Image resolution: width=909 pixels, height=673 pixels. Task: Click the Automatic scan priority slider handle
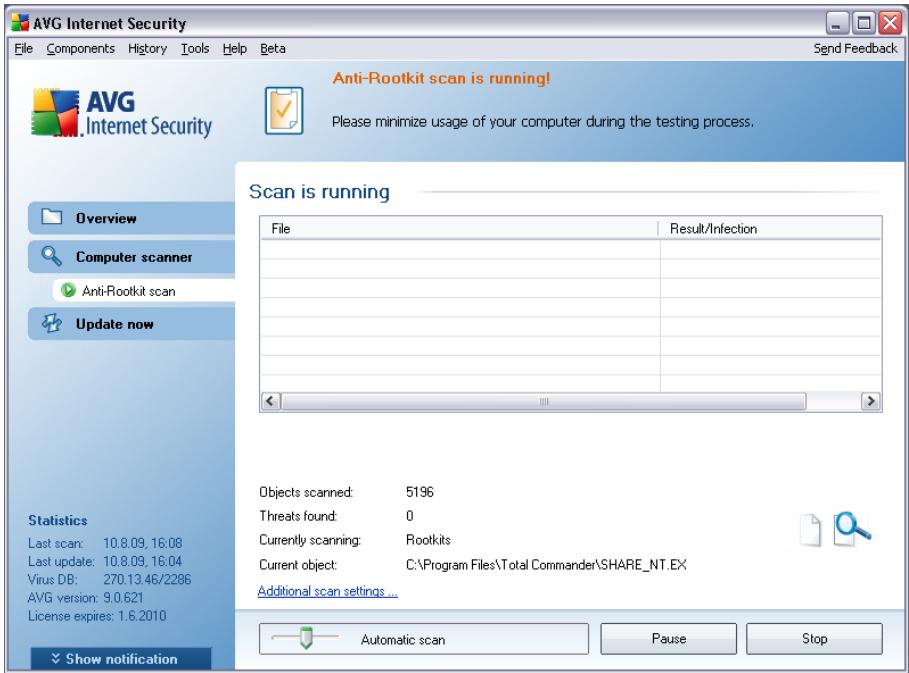click(x=306, y=638)
